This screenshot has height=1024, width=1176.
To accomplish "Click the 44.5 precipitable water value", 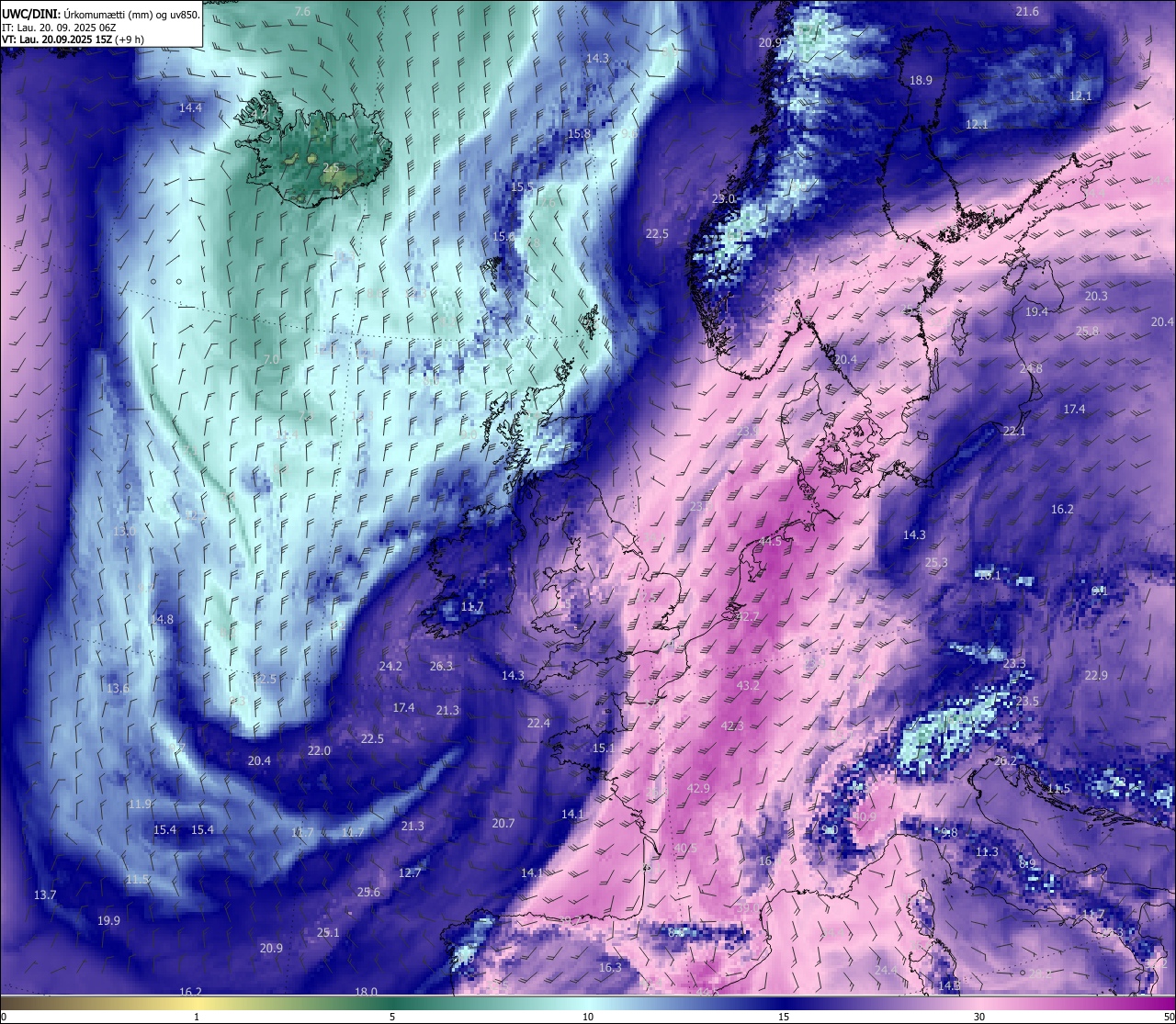I will coord(770,542).
